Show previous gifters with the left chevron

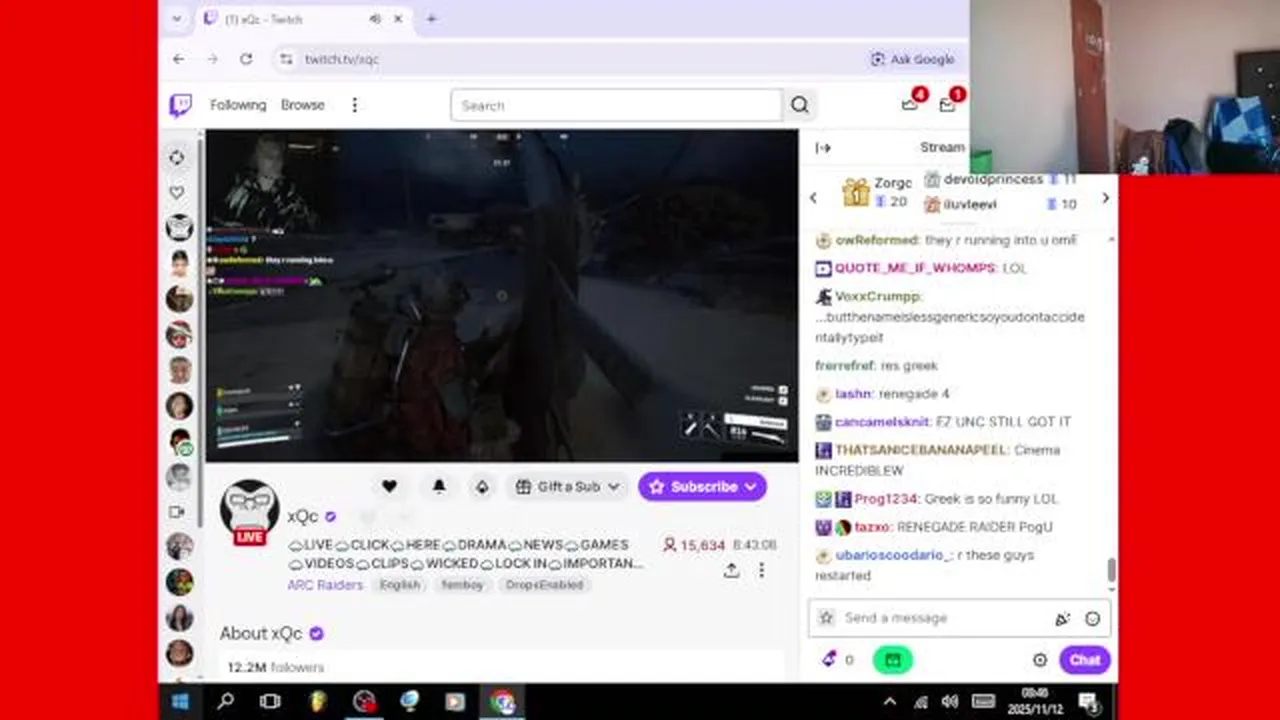813,198
